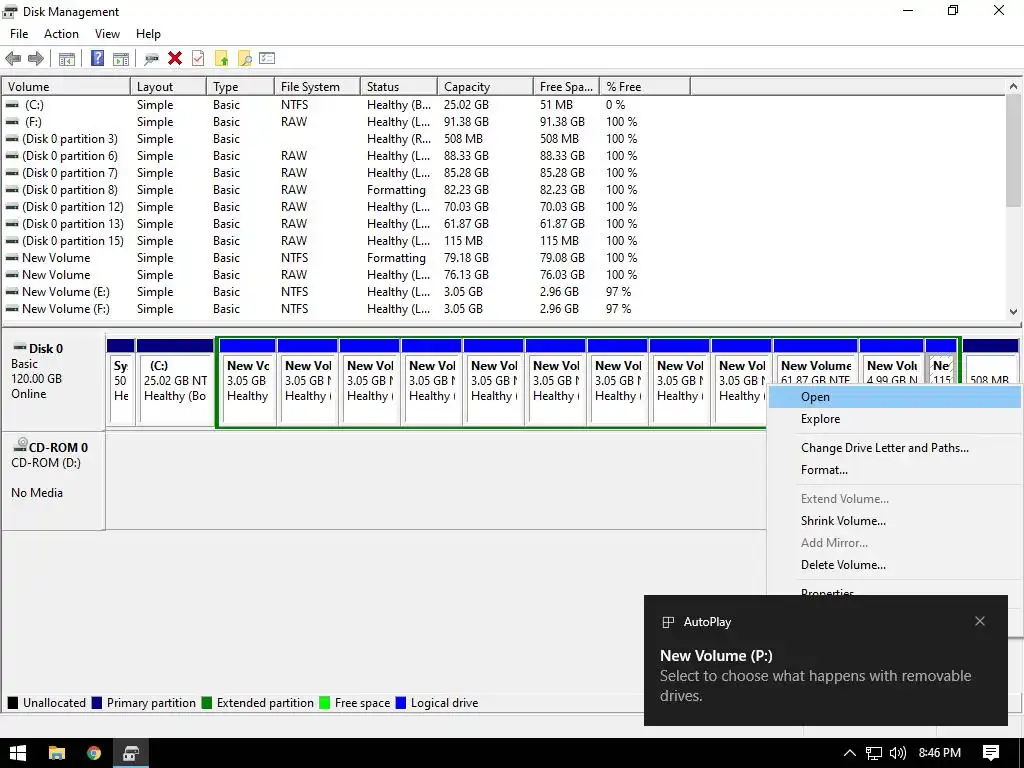Click the Properties checkmark-page toolbar icon
1024x768 pixels.
[198, 58]
